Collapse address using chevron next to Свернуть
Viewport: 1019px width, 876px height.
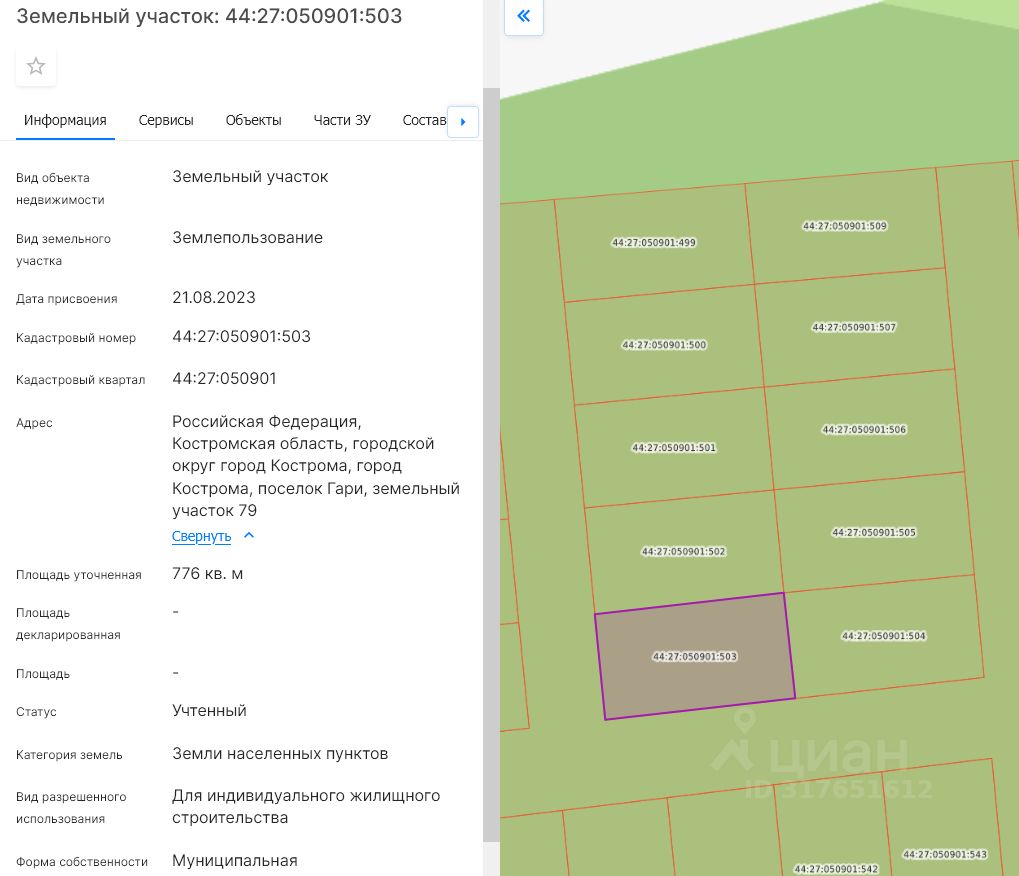point(249,535)
